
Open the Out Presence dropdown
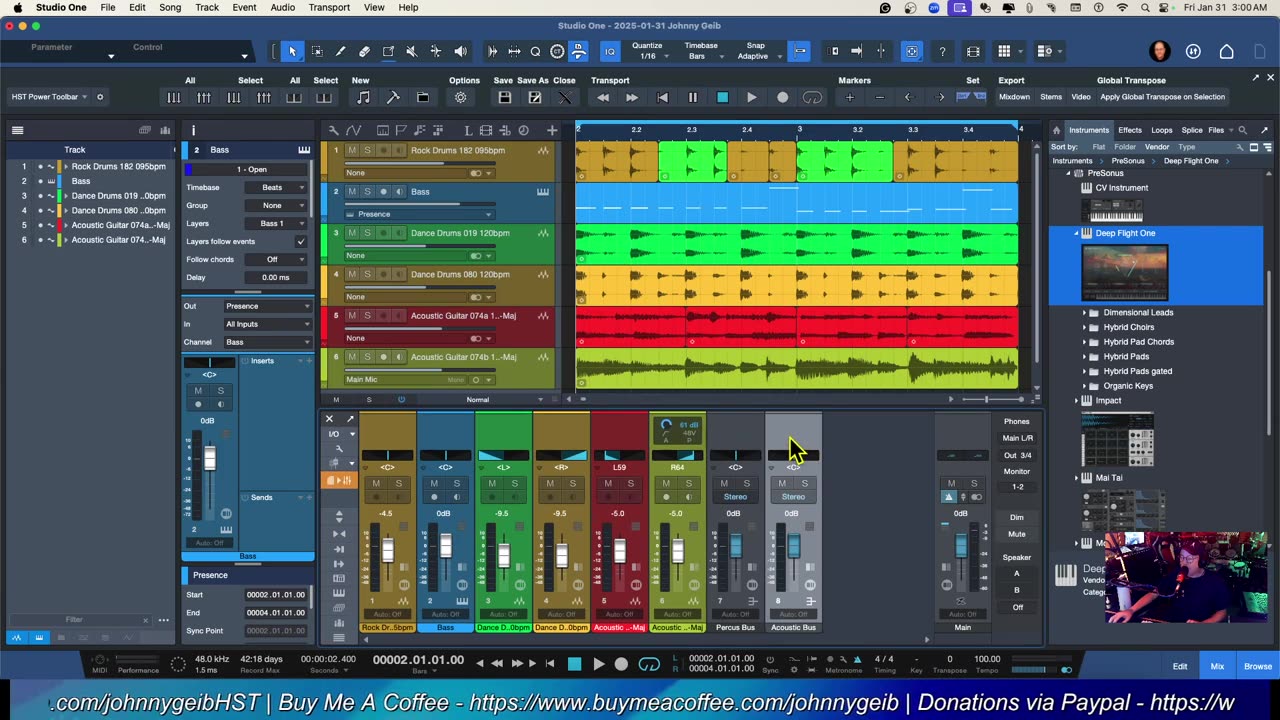click(x=267, y=306)
